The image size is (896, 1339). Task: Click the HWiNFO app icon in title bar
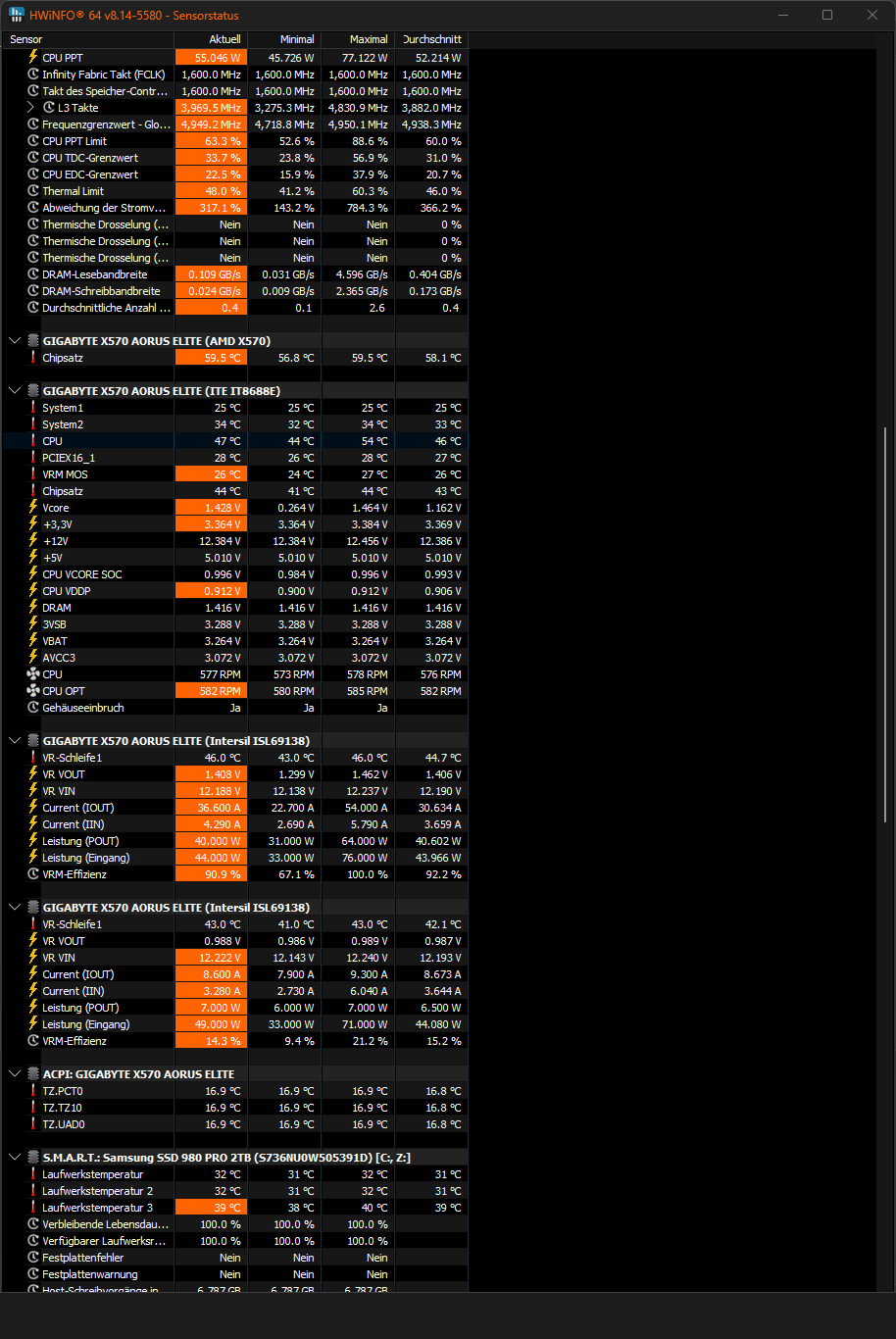click(x=17, y=15)
